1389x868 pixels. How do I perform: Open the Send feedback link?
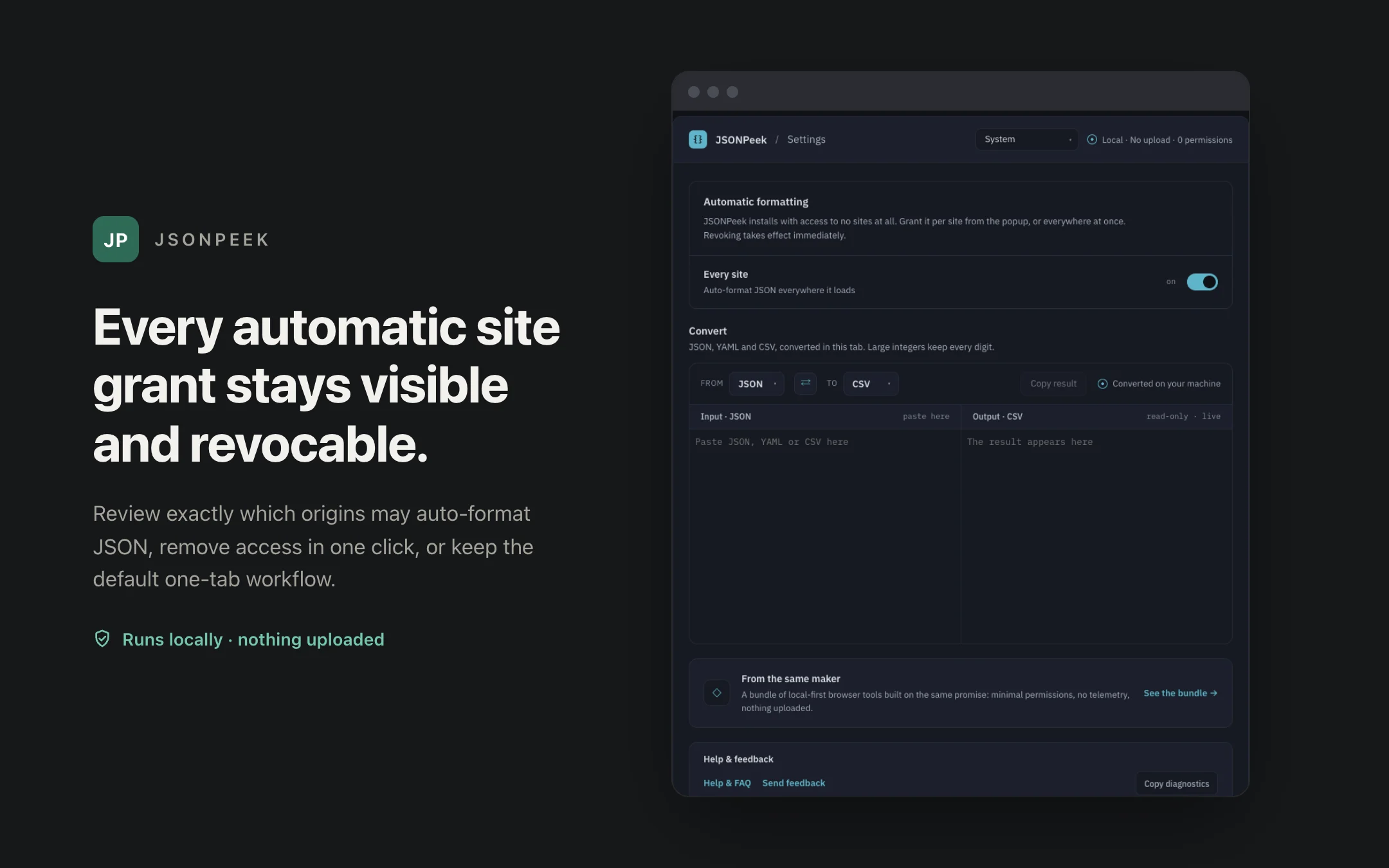pos(794,783)
